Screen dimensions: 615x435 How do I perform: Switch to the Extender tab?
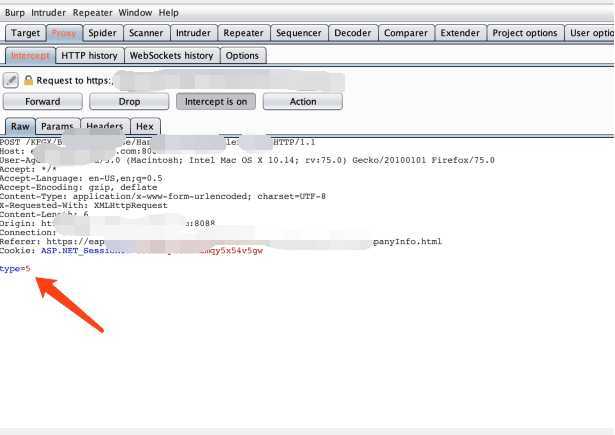(x=460, y=33)
